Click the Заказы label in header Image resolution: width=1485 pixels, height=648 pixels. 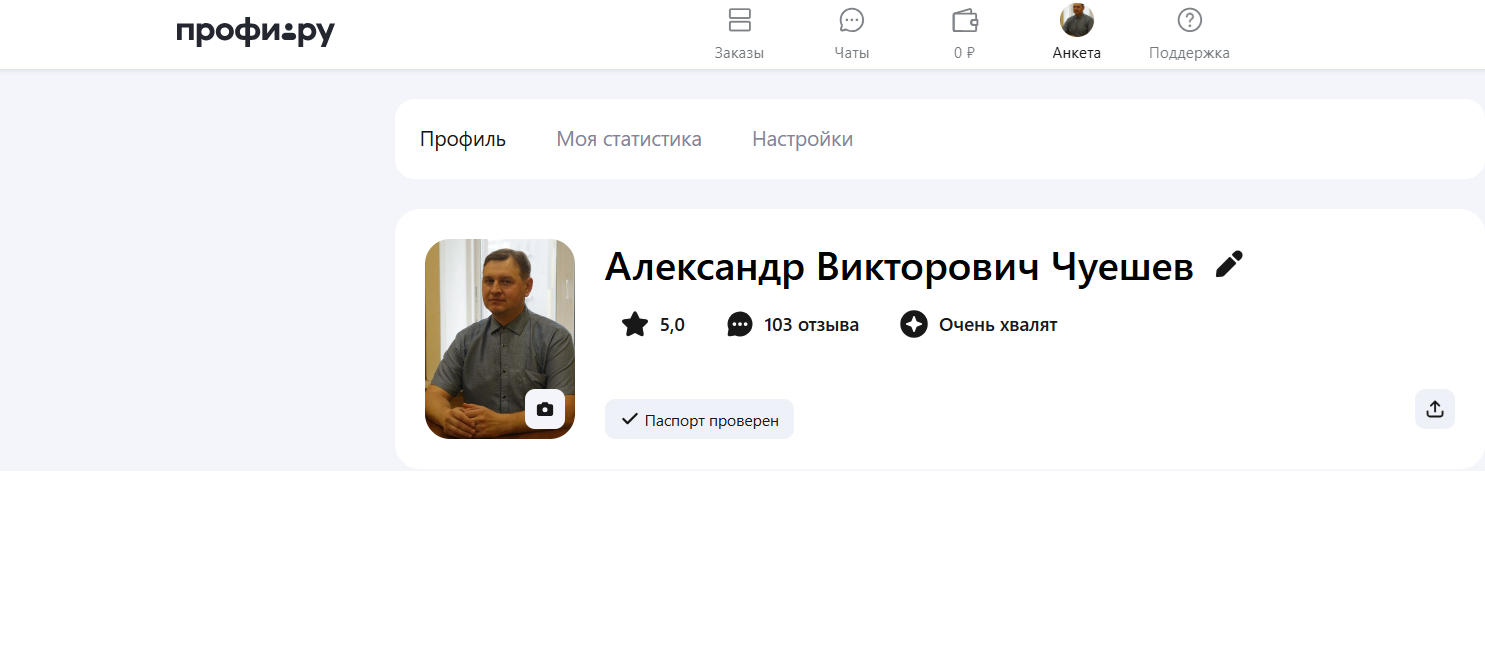pyautogui.click(x=739, y=53)
